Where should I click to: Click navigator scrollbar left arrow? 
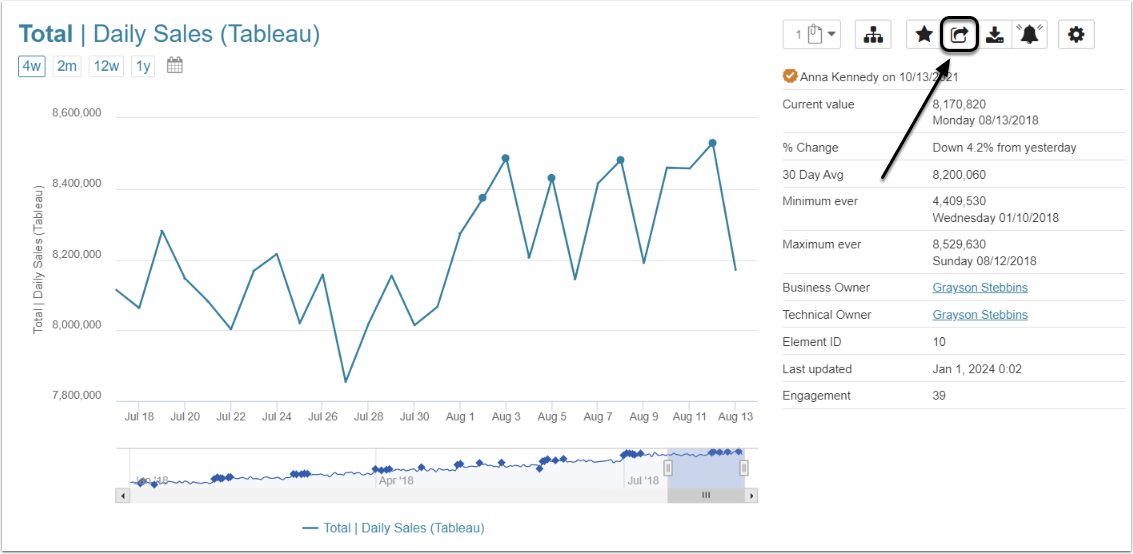(x=123, y=495)
